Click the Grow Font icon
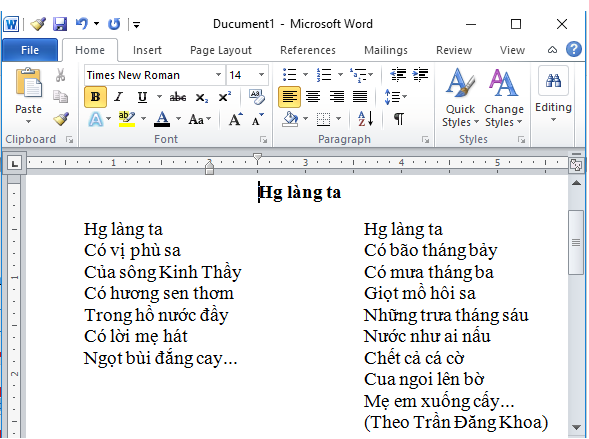 pyautogui.click(x=236, y=119)
